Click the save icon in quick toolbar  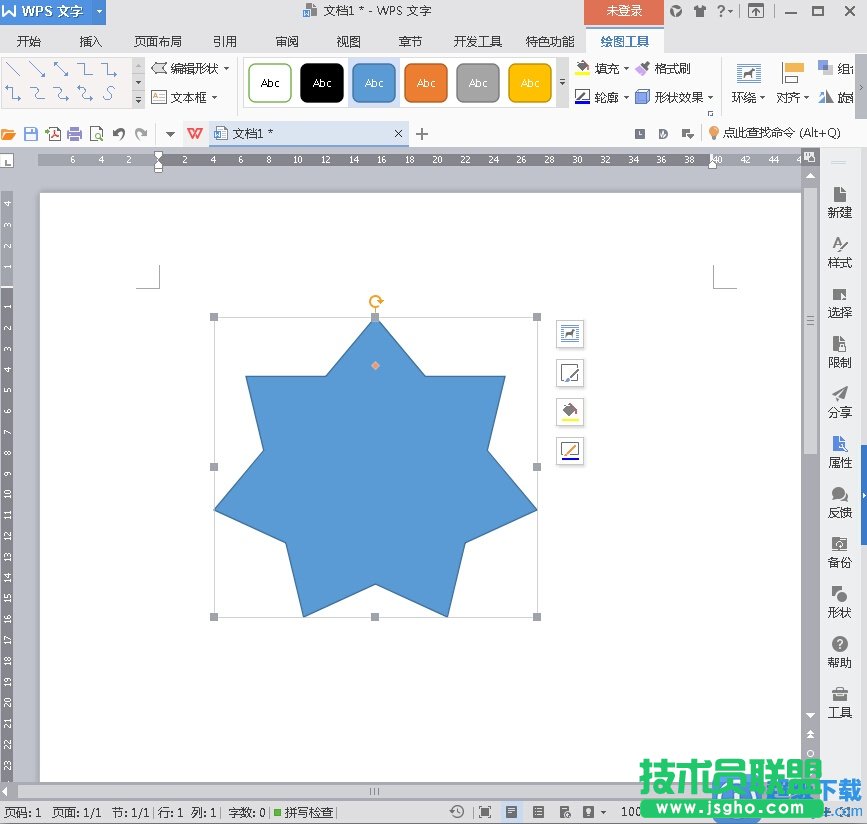pos(30,134)
